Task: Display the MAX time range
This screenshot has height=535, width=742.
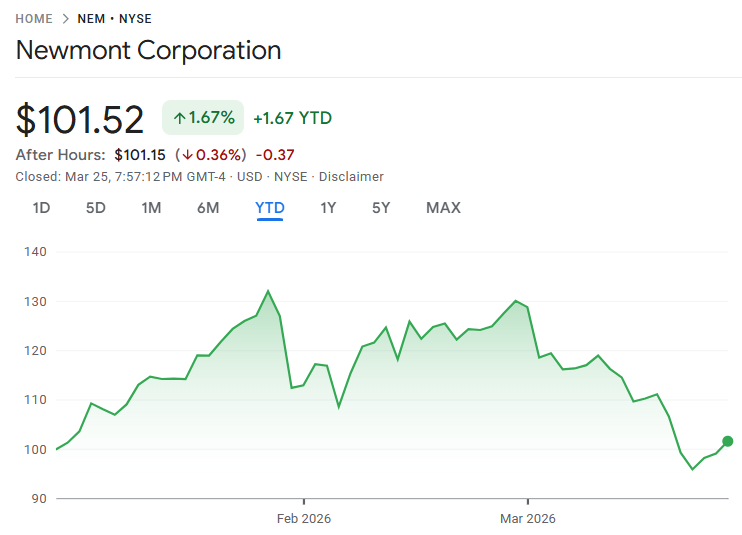Action: pyautogui.click(x=443, y=208)
